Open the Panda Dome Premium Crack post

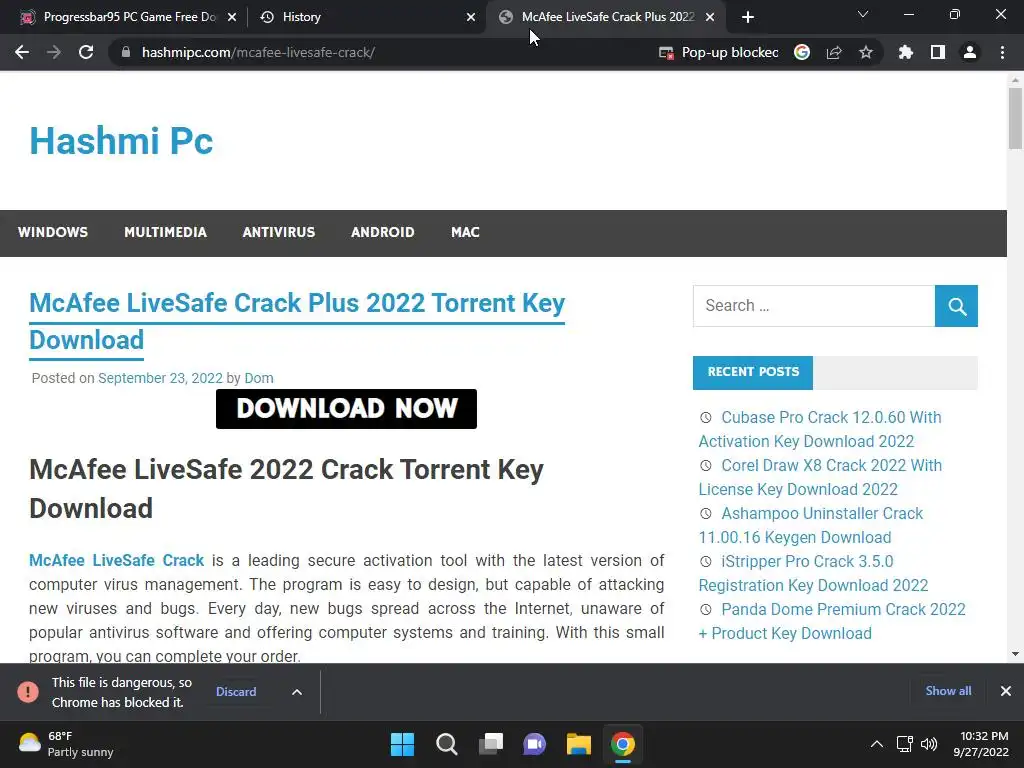(x=832, y=621)
